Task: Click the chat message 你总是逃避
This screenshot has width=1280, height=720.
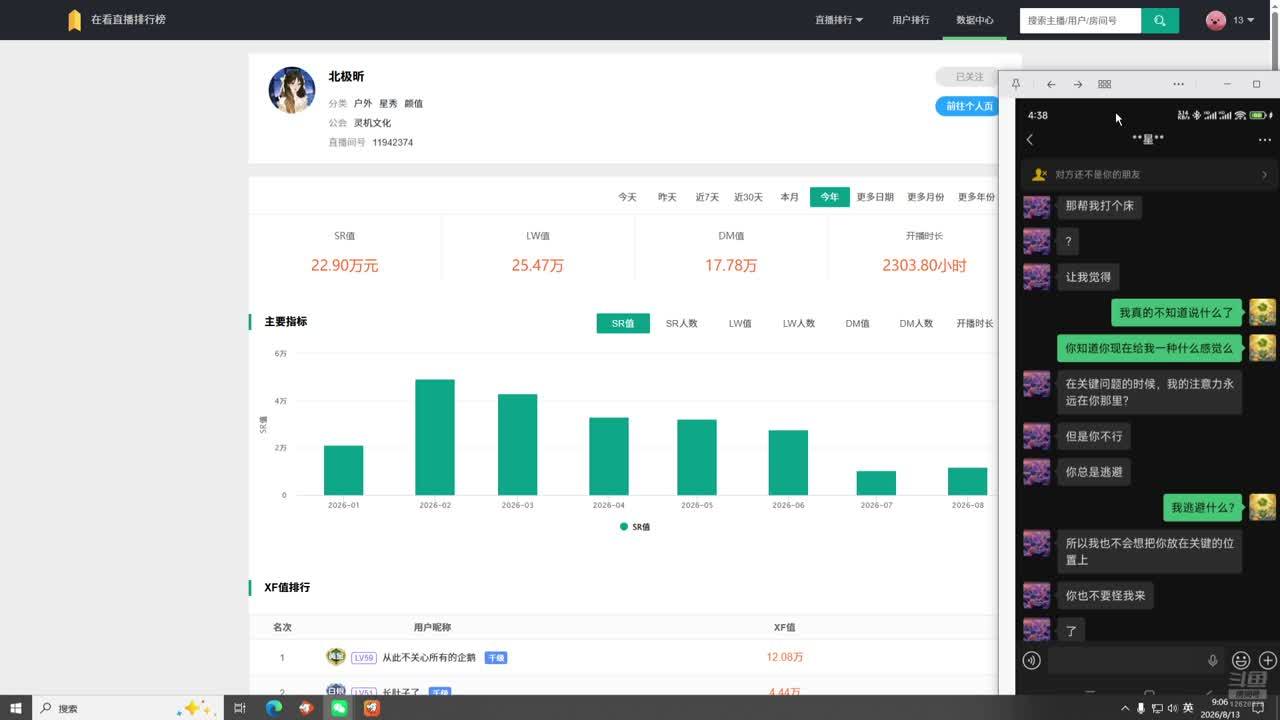Action: (1094, 472)
